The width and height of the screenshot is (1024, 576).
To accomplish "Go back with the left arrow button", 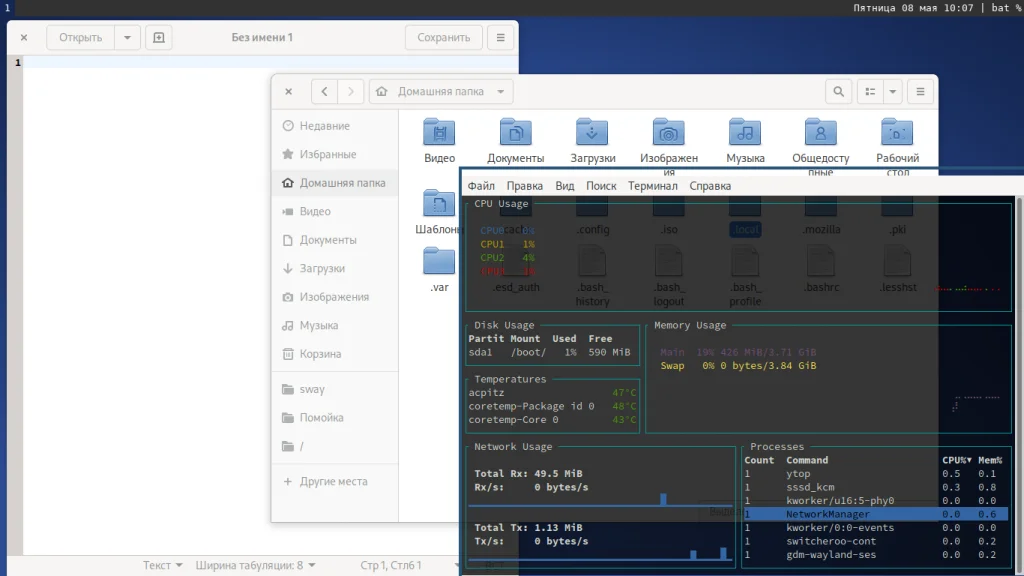I will point(324,91).
